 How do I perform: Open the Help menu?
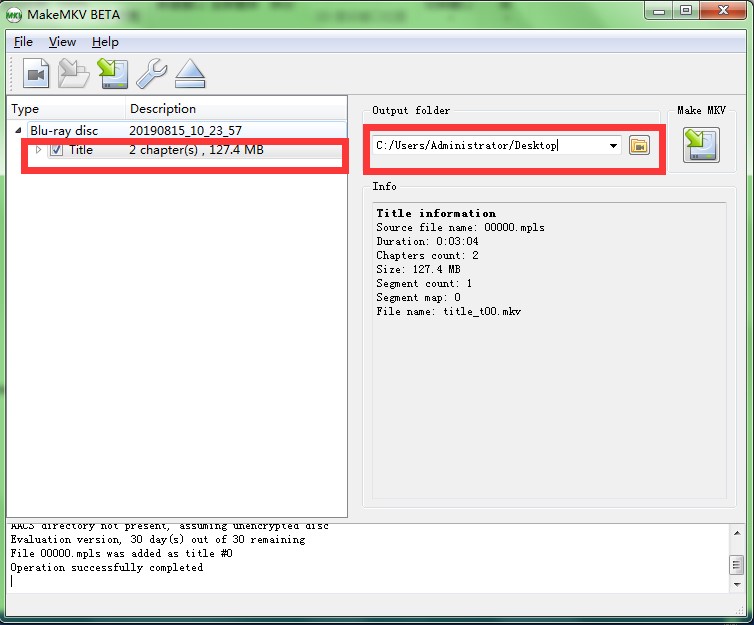(105, 42)
